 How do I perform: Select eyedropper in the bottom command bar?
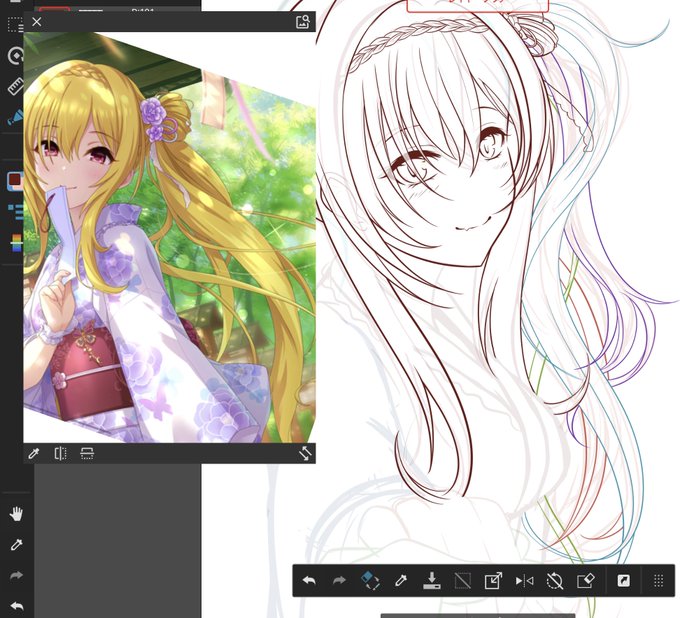point(401,580)
